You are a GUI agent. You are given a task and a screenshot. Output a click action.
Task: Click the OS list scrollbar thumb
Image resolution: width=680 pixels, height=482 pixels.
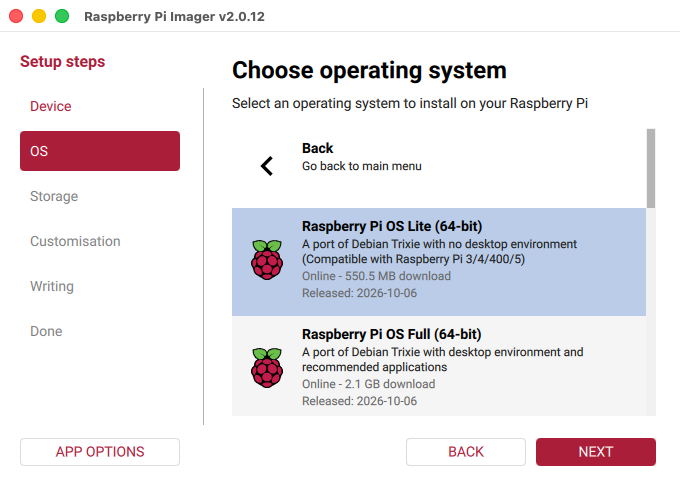[x=651, y=168]
